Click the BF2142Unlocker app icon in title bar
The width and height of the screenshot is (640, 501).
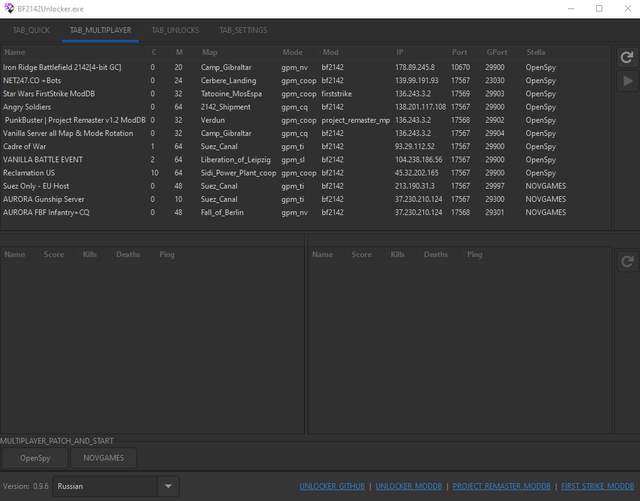coord(9,8)
